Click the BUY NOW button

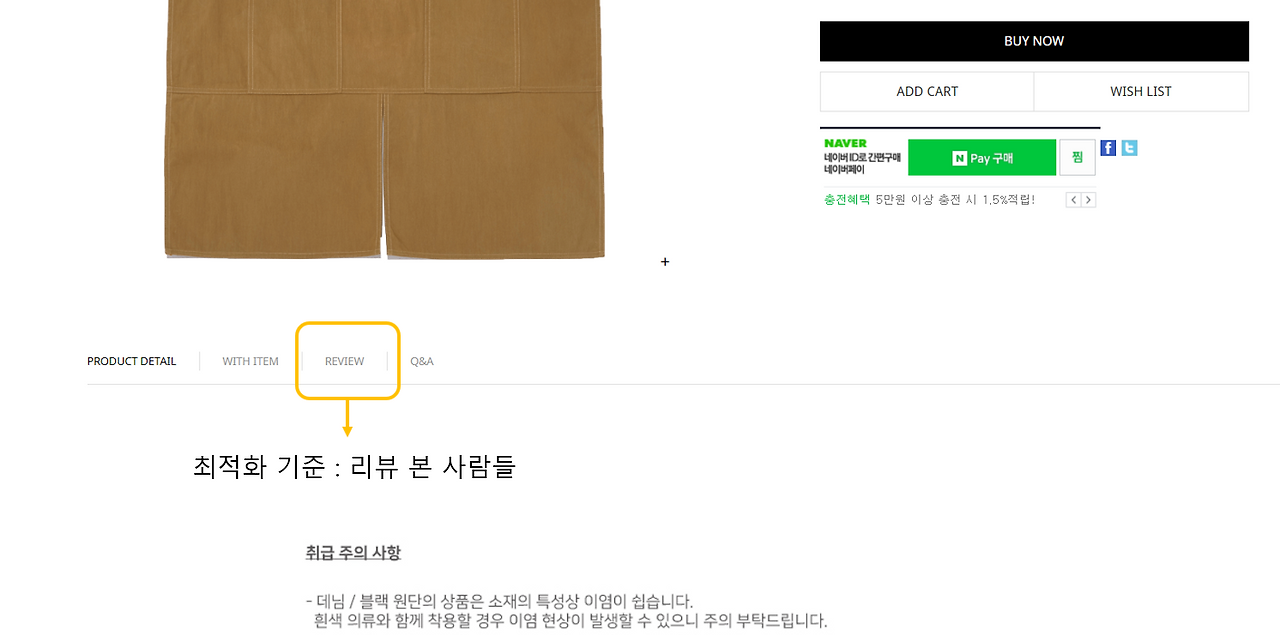point(1034,41)
